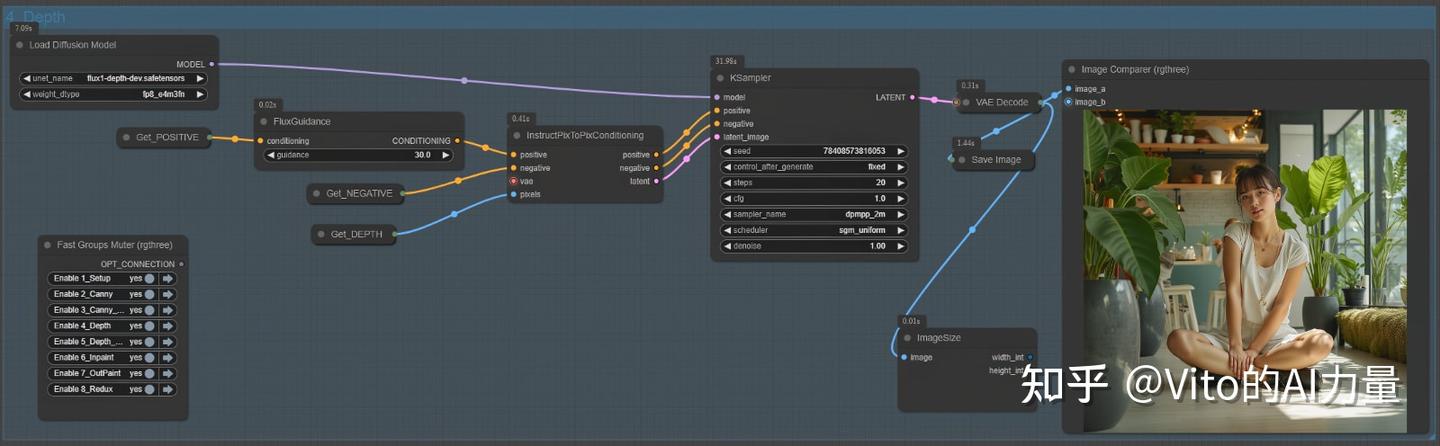Click the guidance value 30.0 field
This screenshot has width=1440, height=446.
(357, 155)
